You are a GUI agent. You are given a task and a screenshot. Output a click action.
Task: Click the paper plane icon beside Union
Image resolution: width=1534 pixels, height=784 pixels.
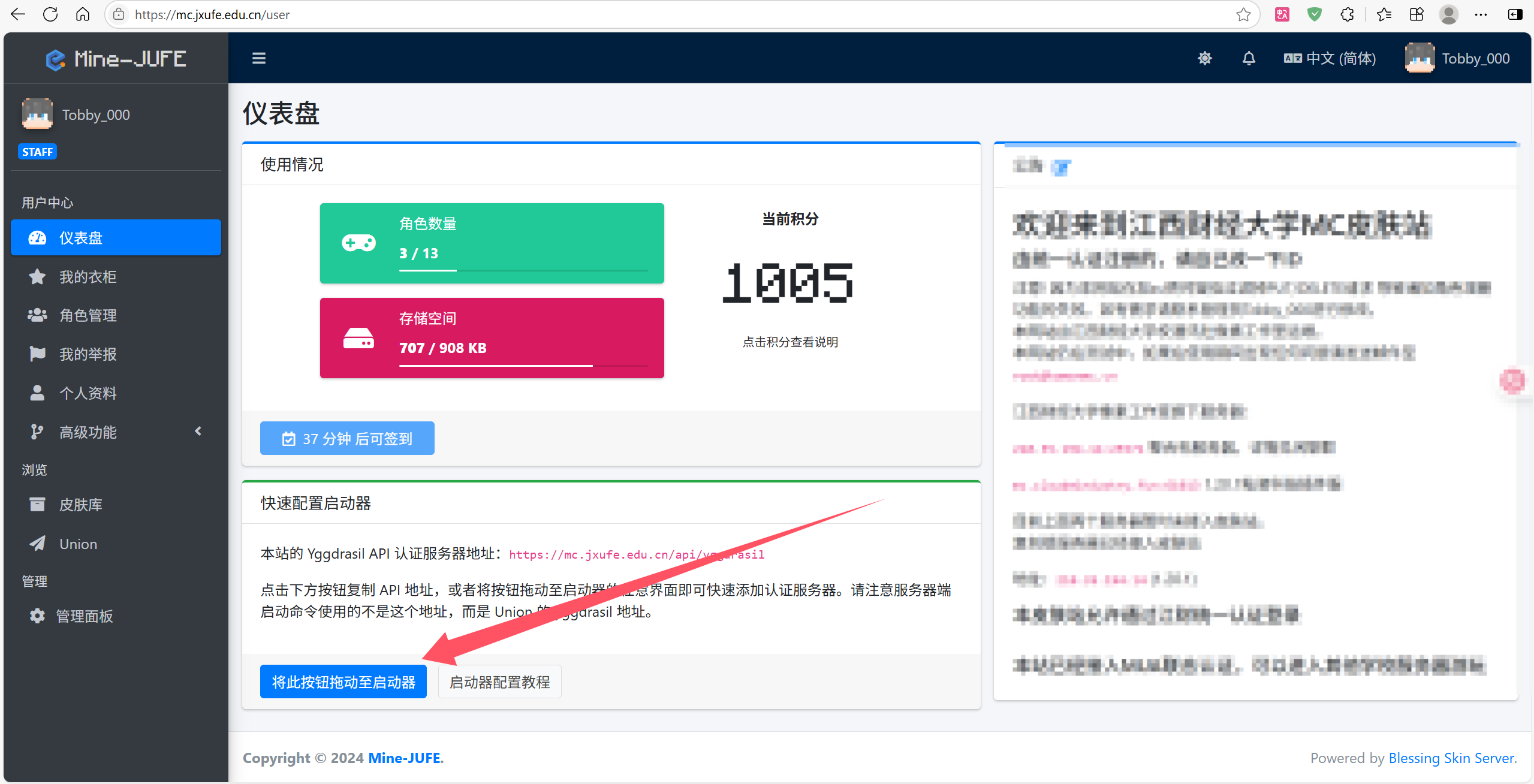(37, 544)
